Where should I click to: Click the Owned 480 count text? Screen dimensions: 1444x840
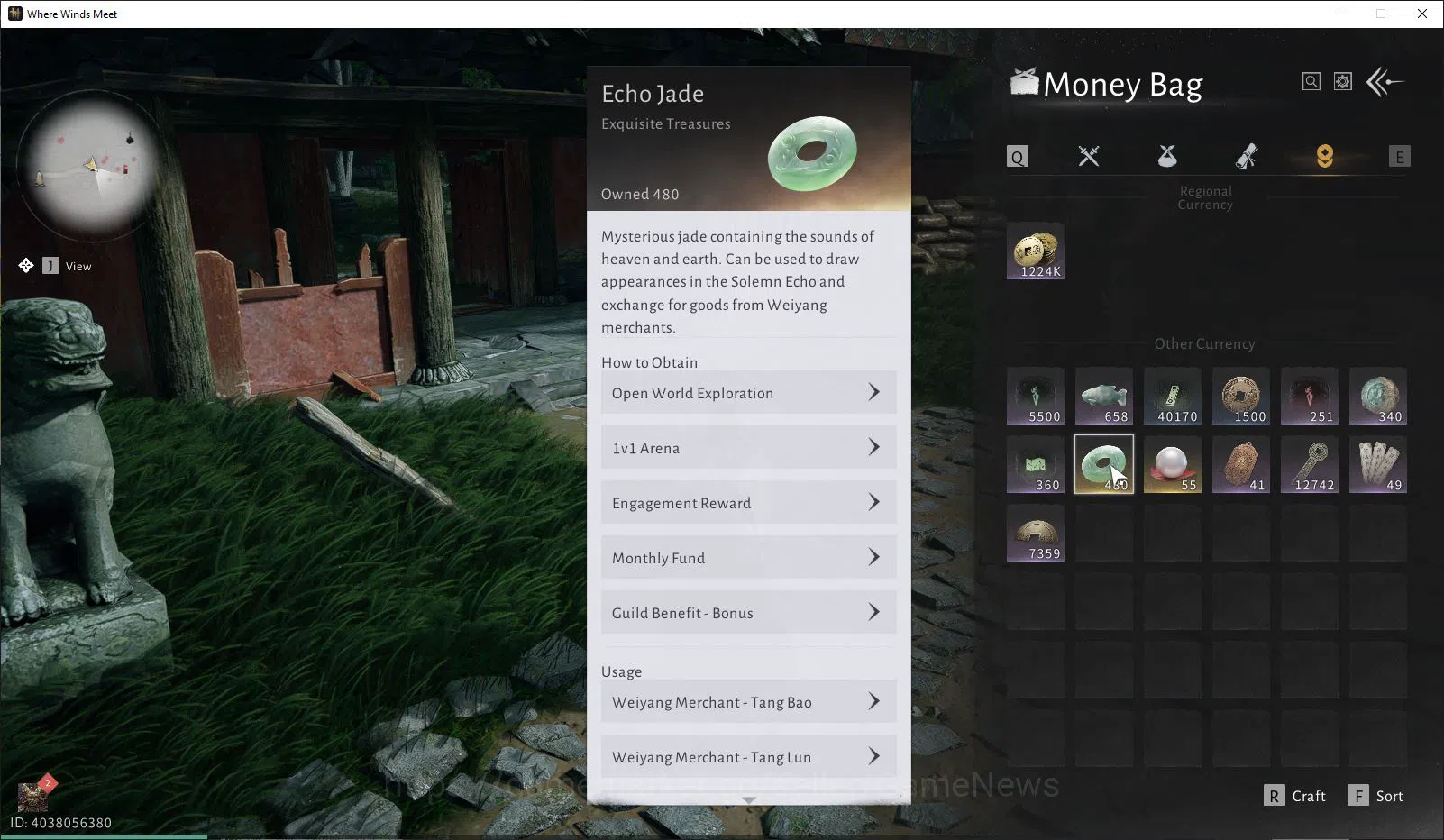pyautogui.click(x=640, y=194)
